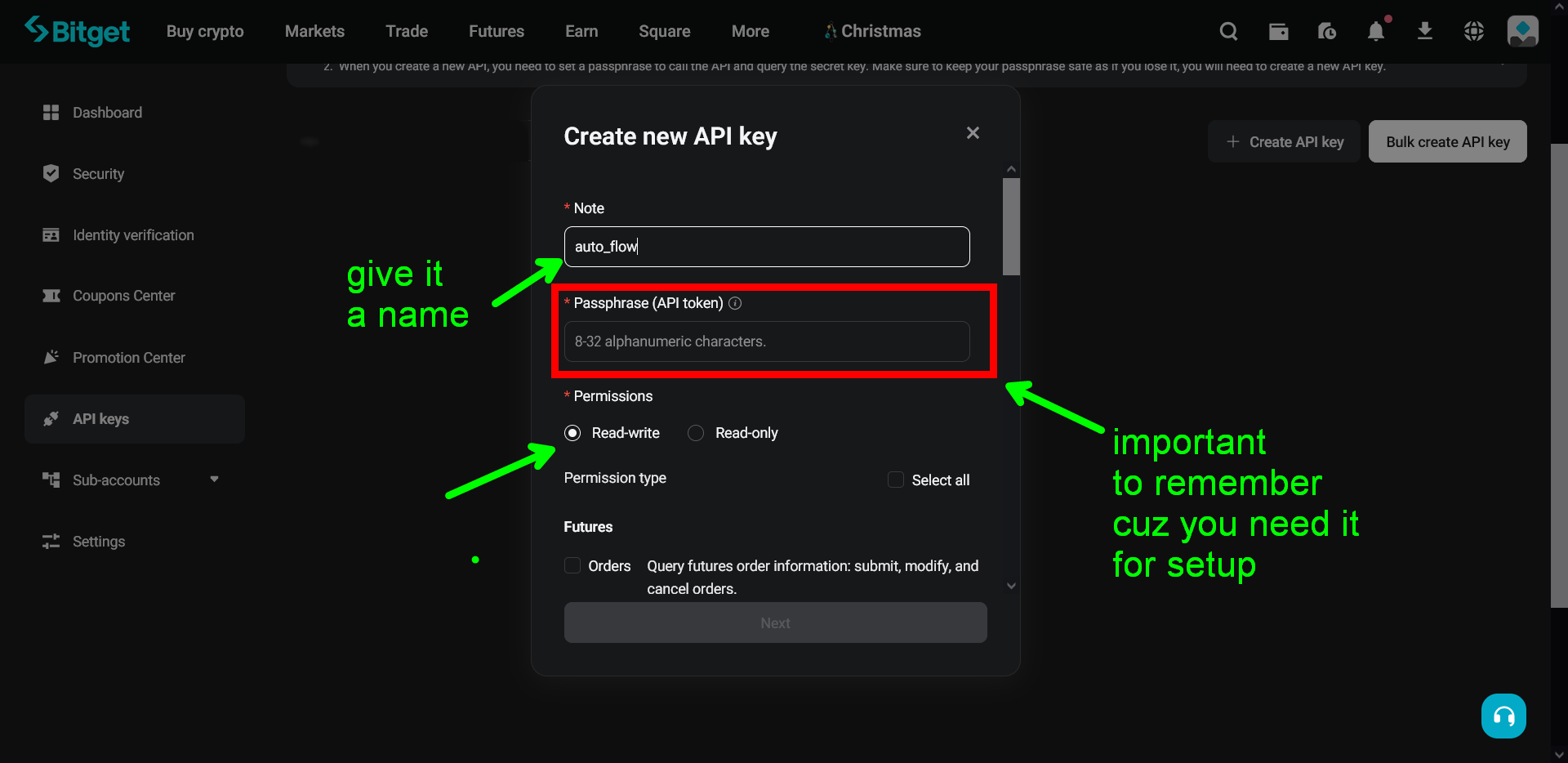Click the Settings sliders icon
This screenshot has width=1568, height=763.
point(51,541)
